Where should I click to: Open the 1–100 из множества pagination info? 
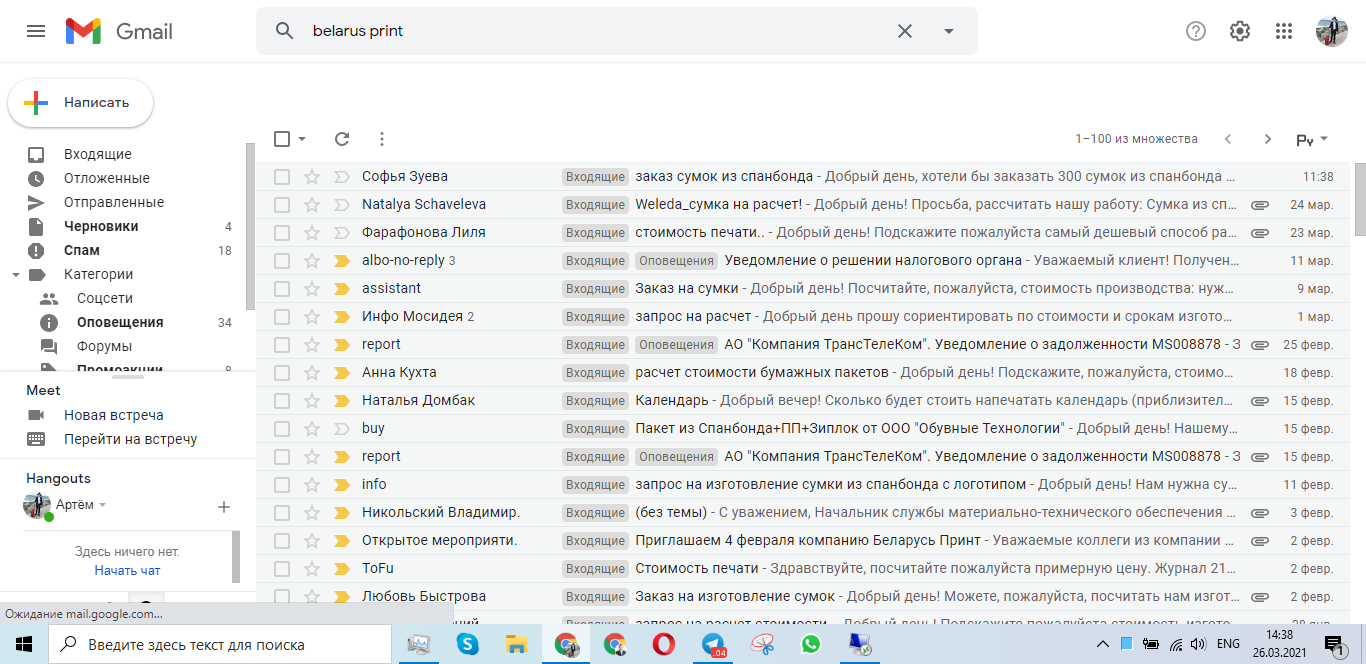[x=1136, y=139]
